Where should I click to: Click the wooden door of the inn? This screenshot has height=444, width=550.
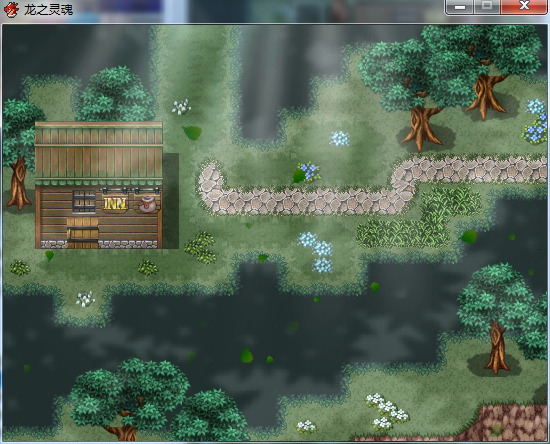(83, 233)
